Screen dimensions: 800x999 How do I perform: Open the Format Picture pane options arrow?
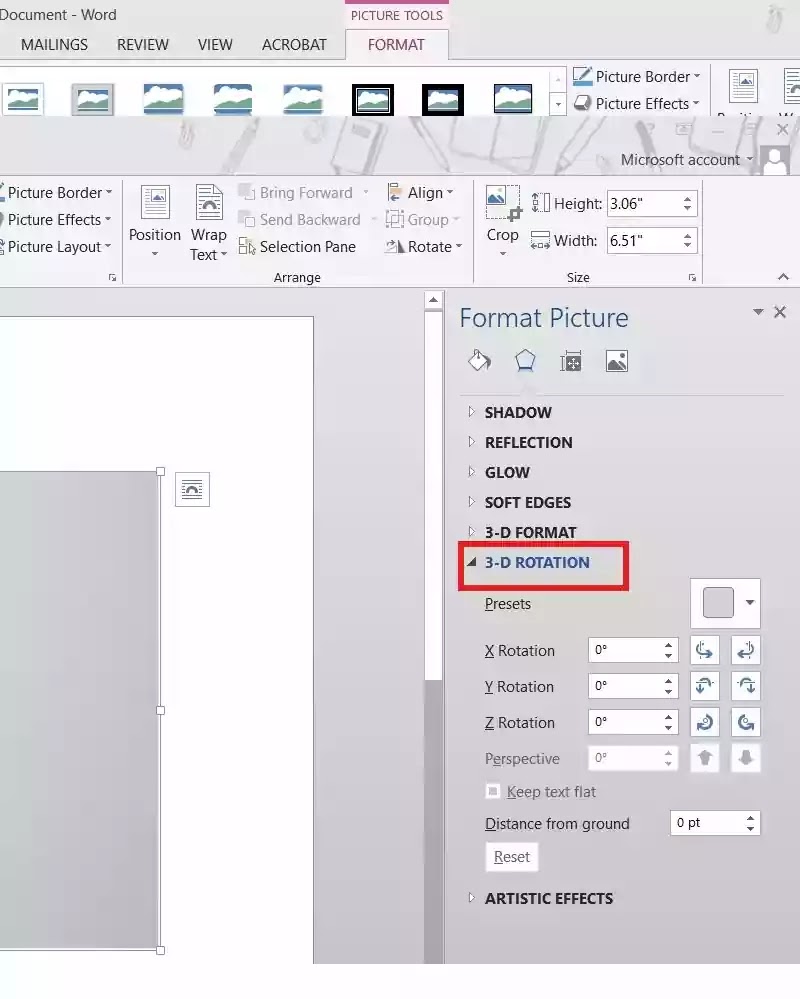point(758,312)
